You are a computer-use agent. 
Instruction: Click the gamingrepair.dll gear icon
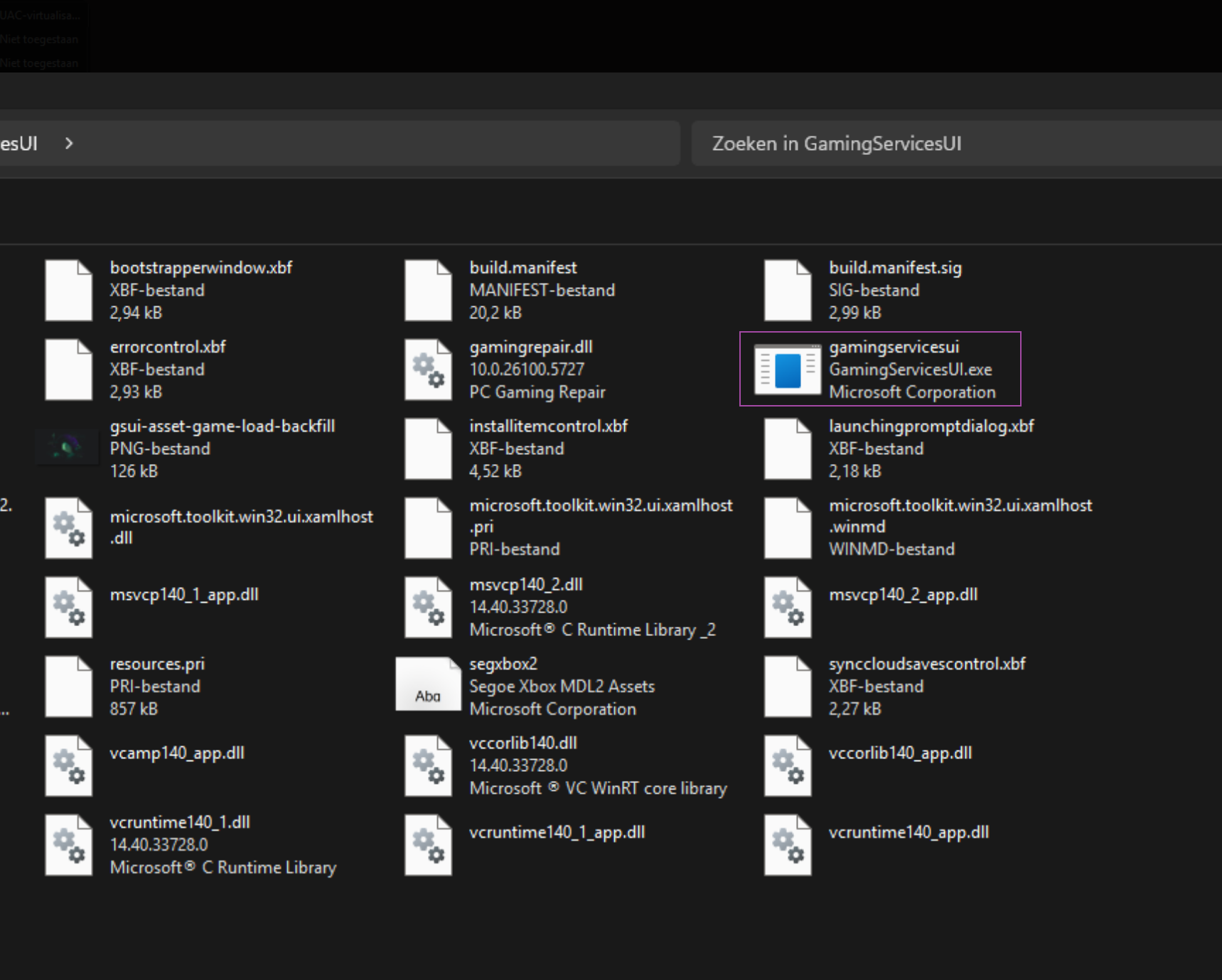(428, 370)
